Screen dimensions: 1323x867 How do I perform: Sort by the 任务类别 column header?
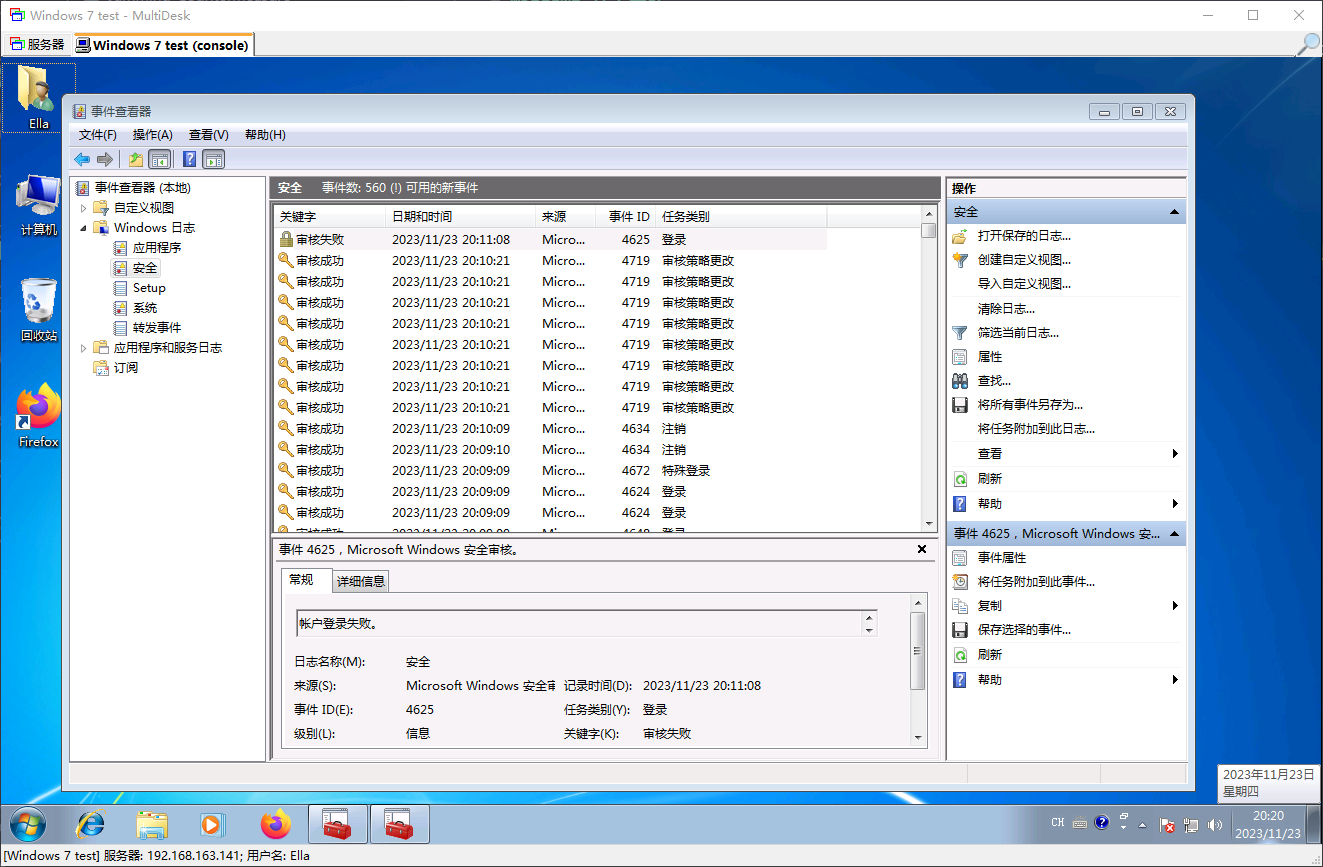pyautogui.click(x=741, y=217)
